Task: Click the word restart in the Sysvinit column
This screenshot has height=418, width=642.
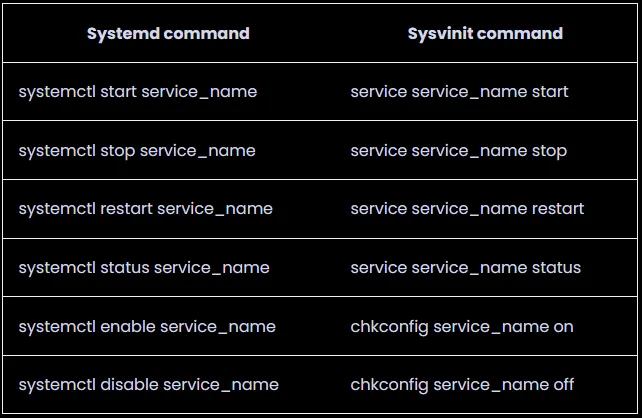Action: coord(558,209)
